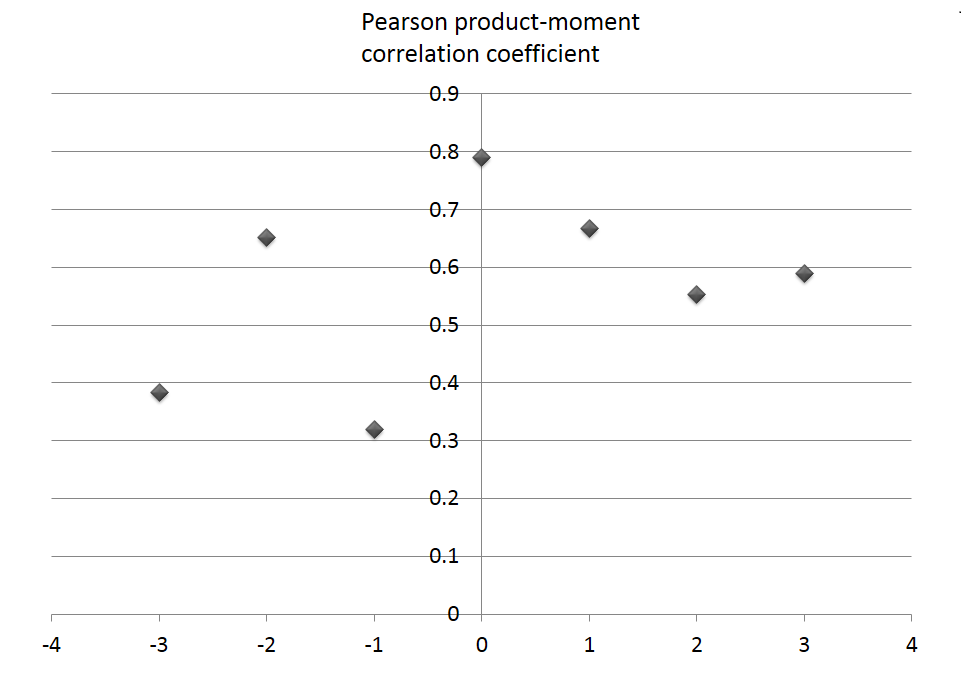Select the data marker at x = -2
This screenshot has width=963, height=676.
point(266,237)
